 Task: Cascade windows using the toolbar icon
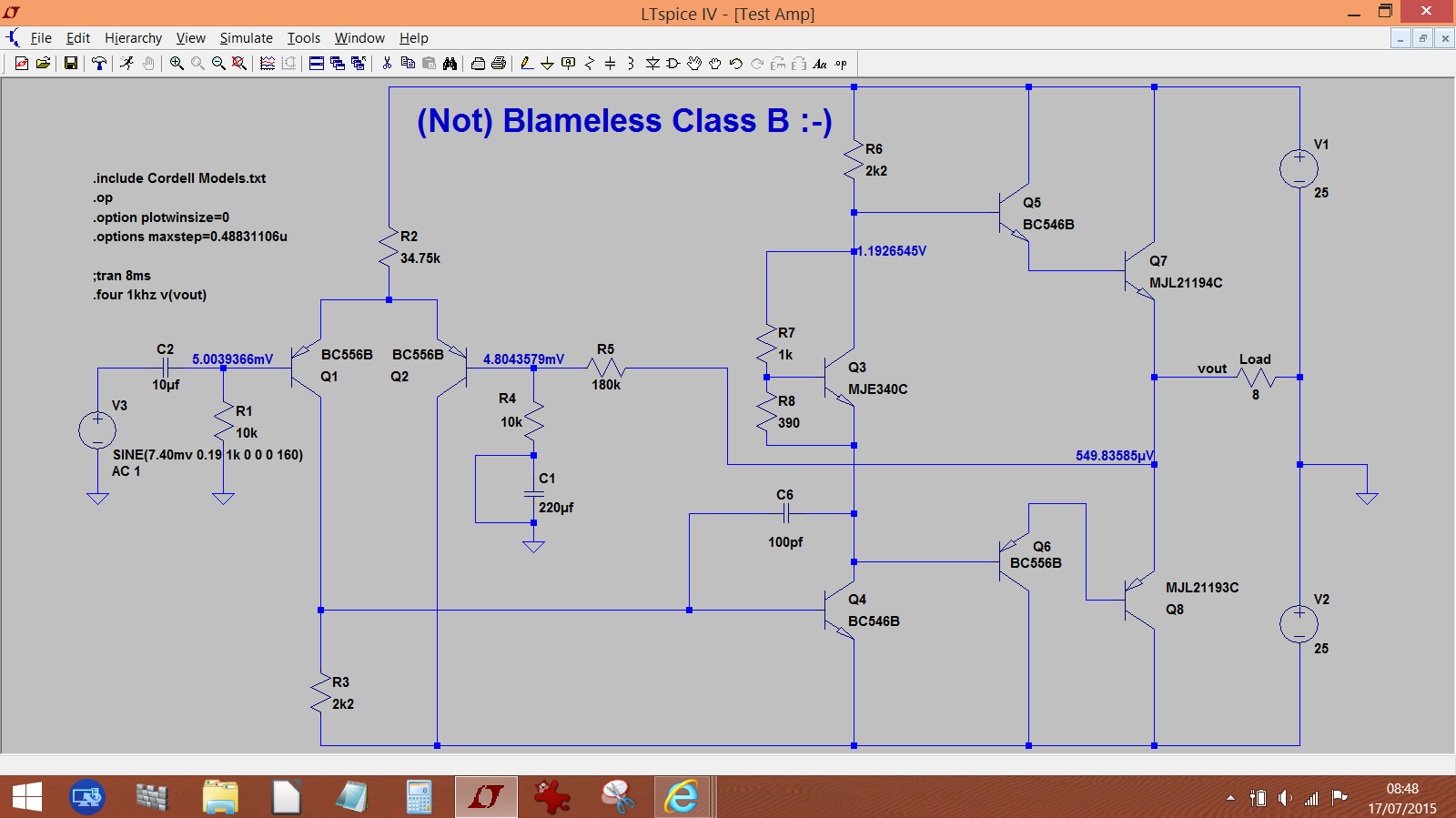[338, 63]
